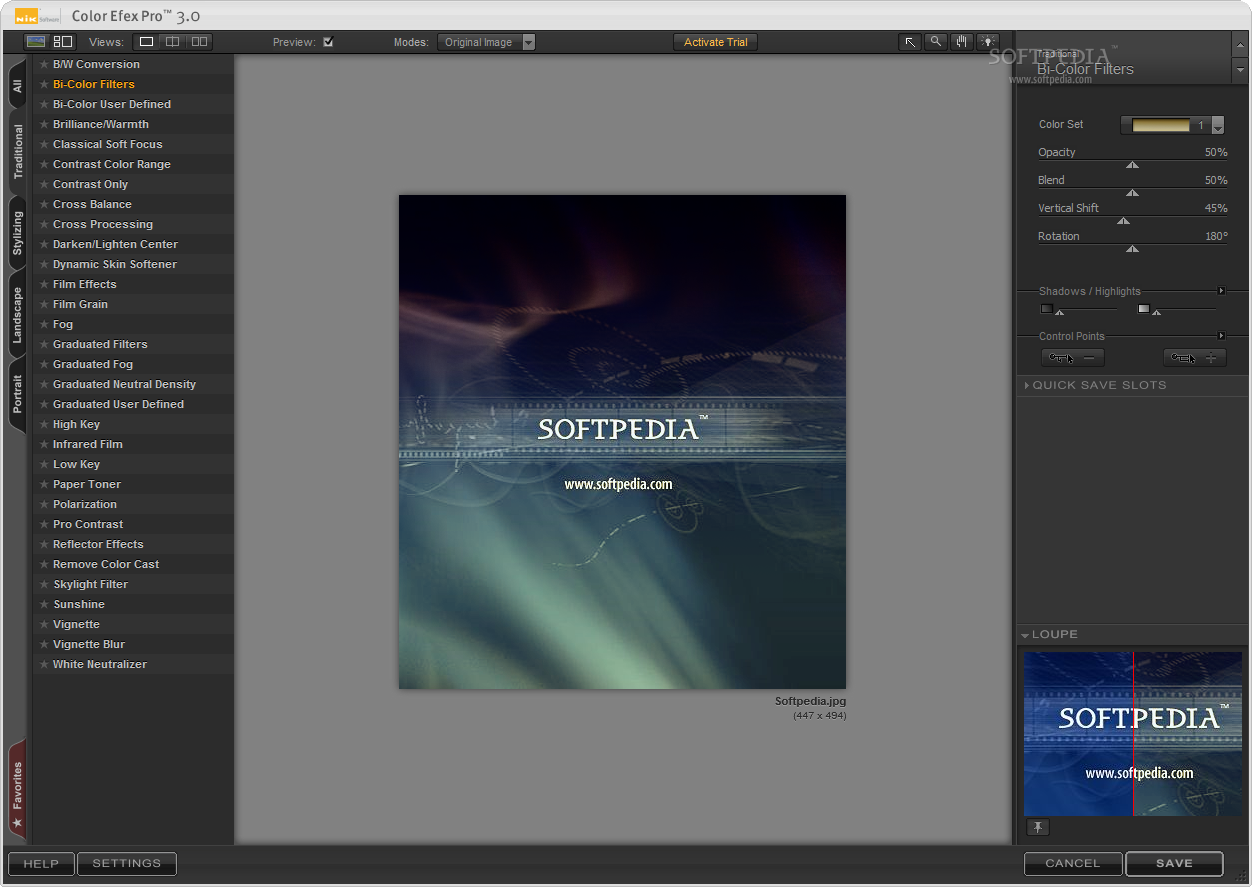Choose side-by-side preview view
This screenshot has height=887, width=1252.
(x=199, y=42)
